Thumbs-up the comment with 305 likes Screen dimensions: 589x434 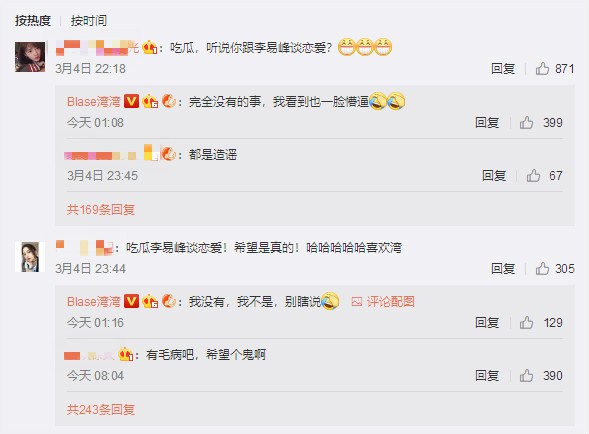coord(542,269)
